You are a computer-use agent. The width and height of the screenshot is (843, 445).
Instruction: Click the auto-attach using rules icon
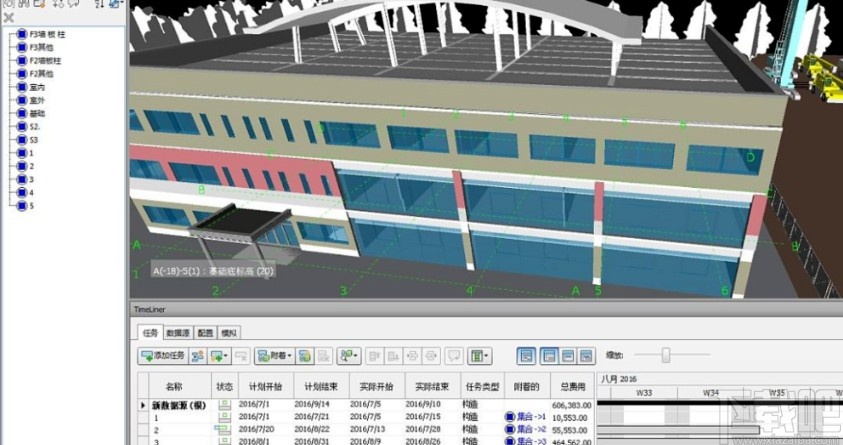[304, 356]
